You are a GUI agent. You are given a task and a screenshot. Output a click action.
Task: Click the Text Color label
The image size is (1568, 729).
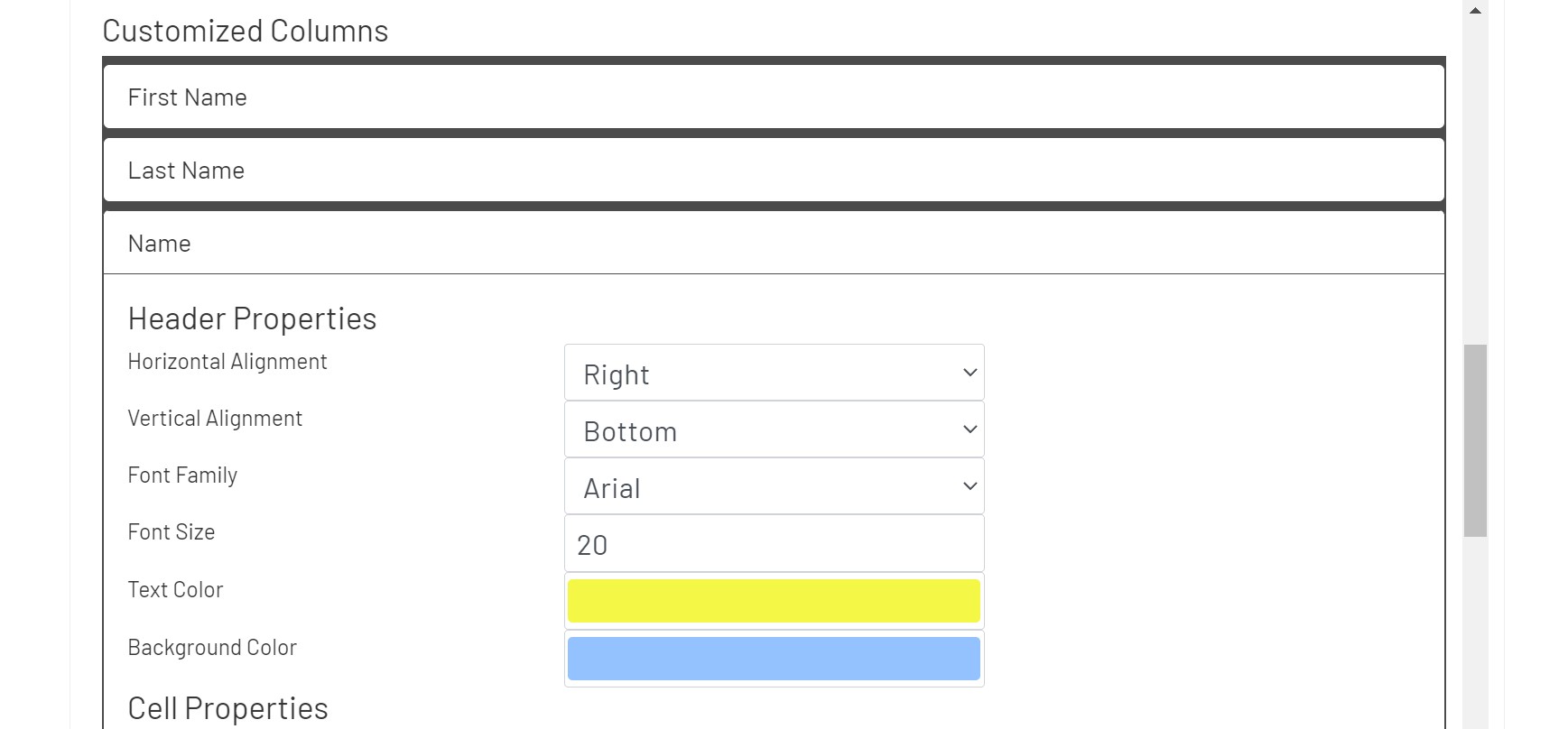click(175, 590)
